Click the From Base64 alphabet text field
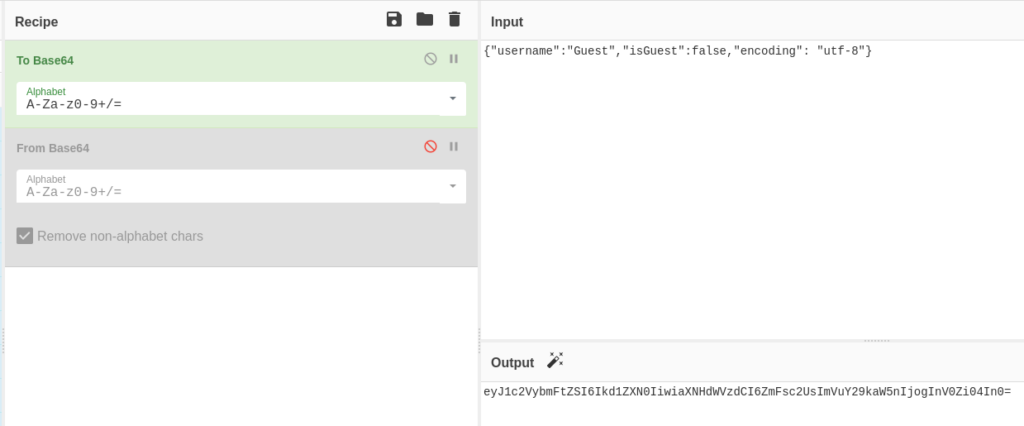 pos(230,191)
